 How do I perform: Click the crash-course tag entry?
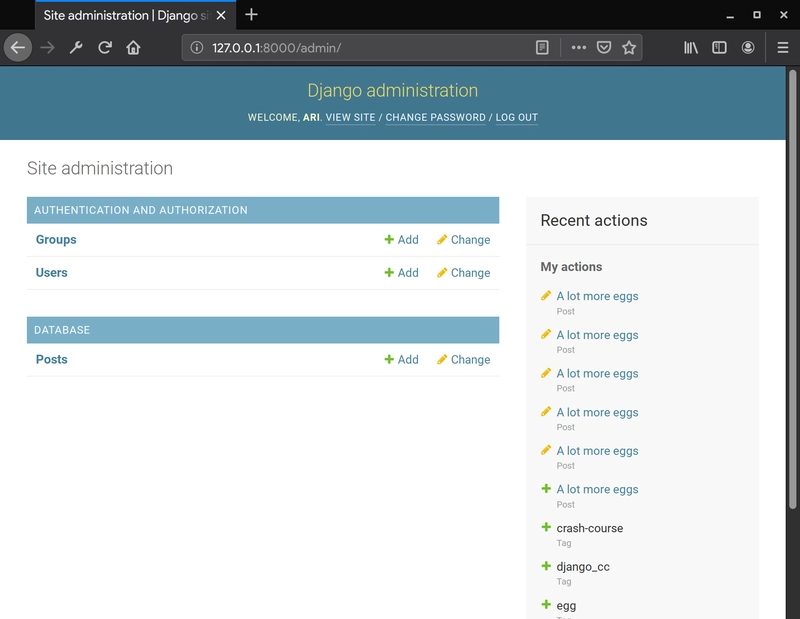589,528
